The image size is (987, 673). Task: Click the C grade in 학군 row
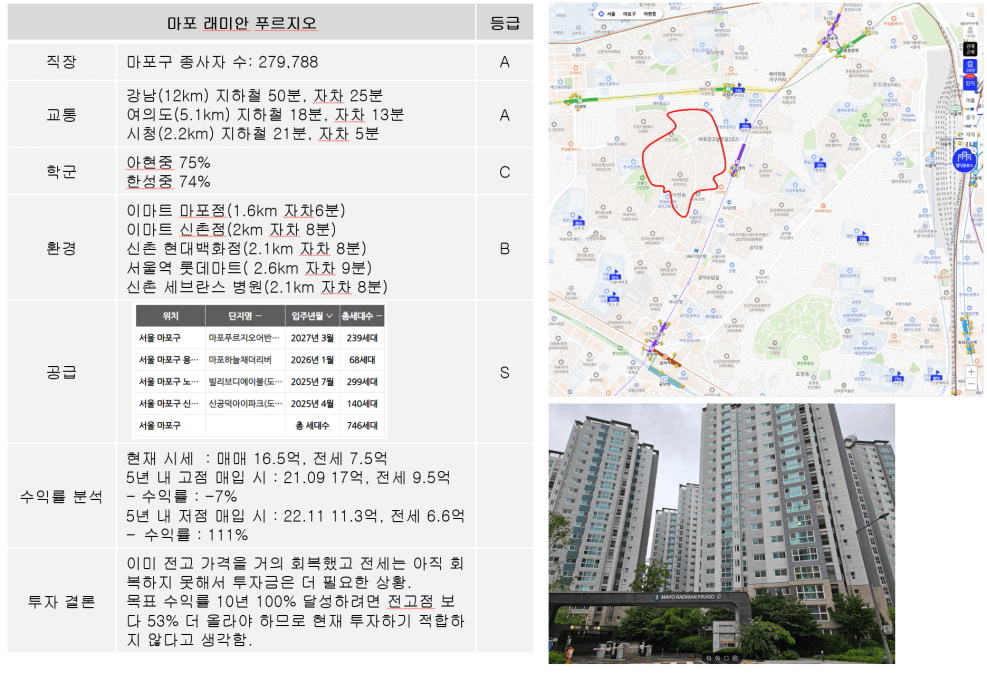pyautogui.click(x=505, y=172)
